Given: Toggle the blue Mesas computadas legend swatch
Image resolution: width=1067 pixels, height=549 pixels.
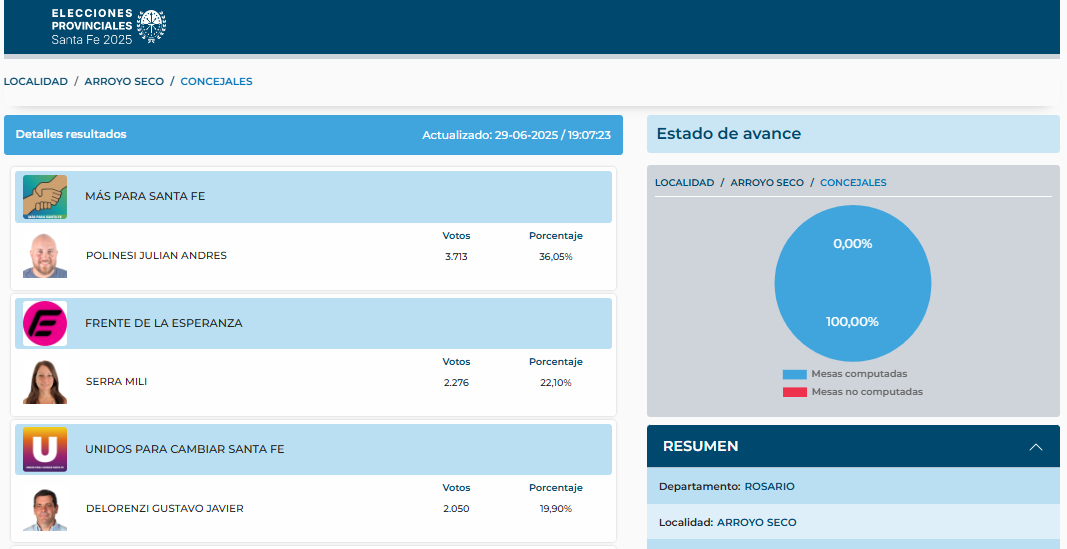Looking at the screenshot, I should (x=794, y=374).
